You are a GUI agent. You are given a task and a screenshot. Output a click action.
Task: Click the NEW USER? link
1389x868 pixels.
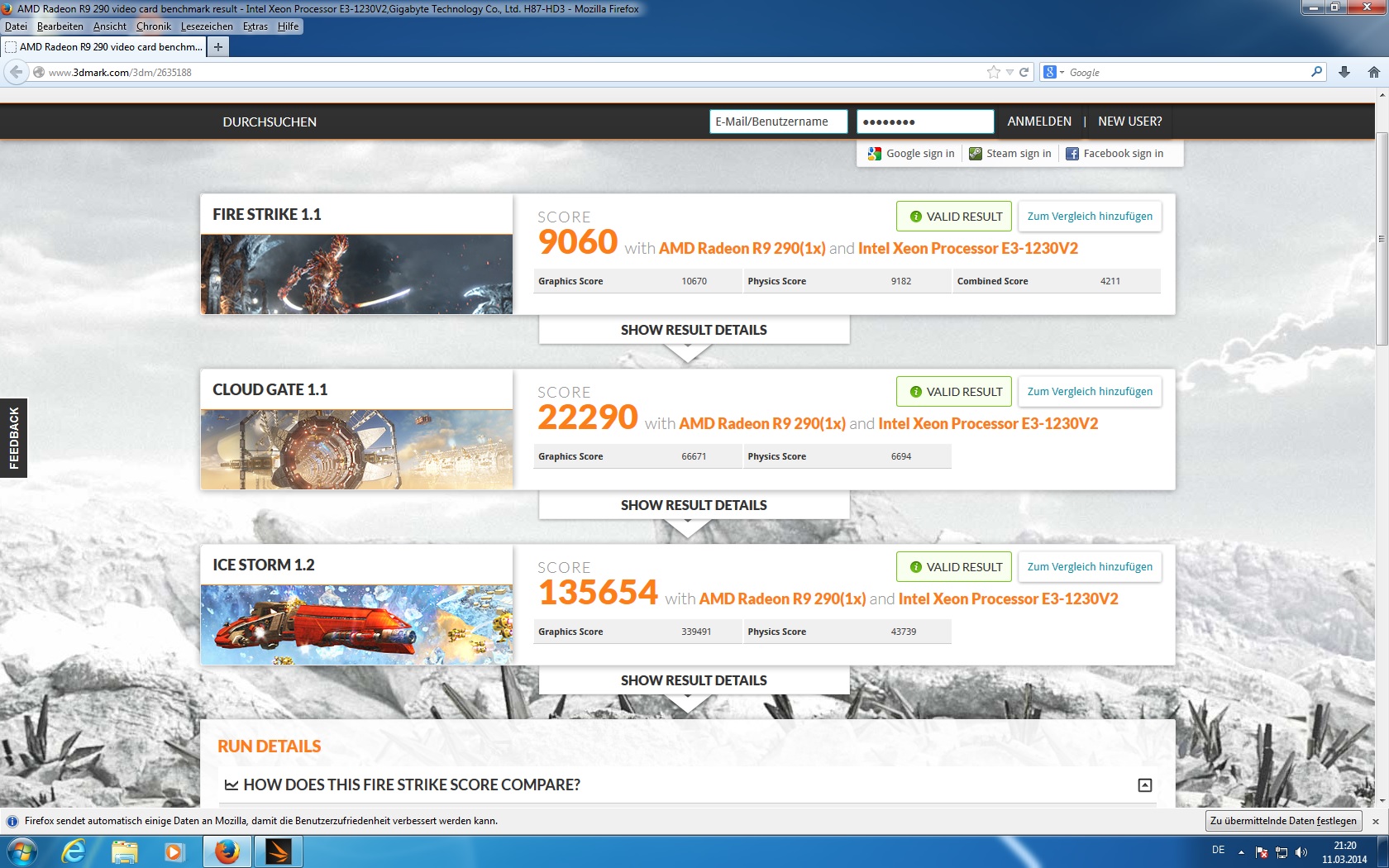[1129, 122]
